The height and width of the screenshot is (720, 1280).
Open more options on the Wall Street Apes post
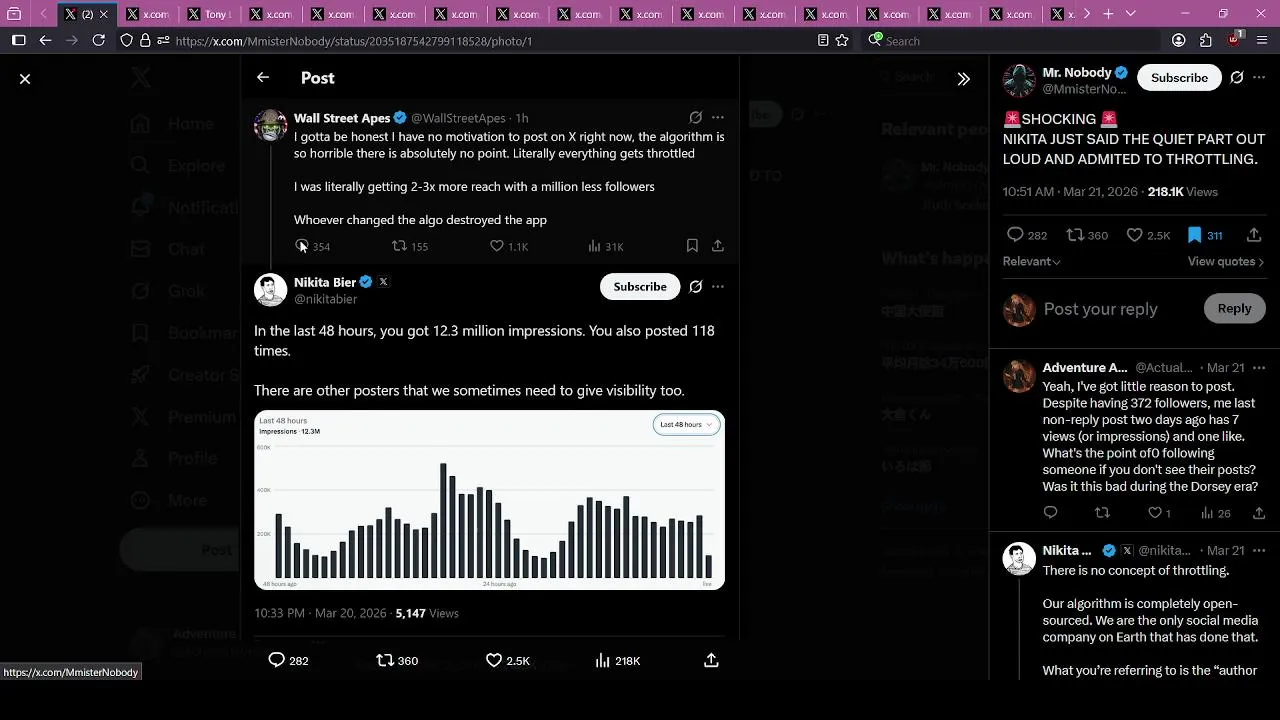(717, 117)
